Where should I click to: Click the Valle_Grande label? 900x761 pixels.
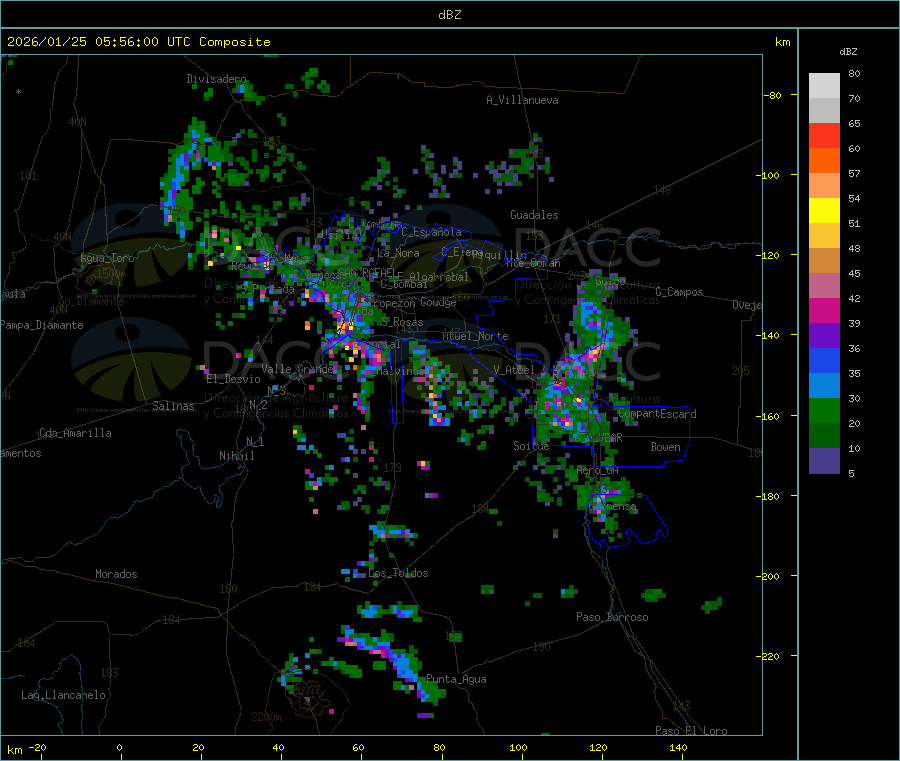[297, 369]
